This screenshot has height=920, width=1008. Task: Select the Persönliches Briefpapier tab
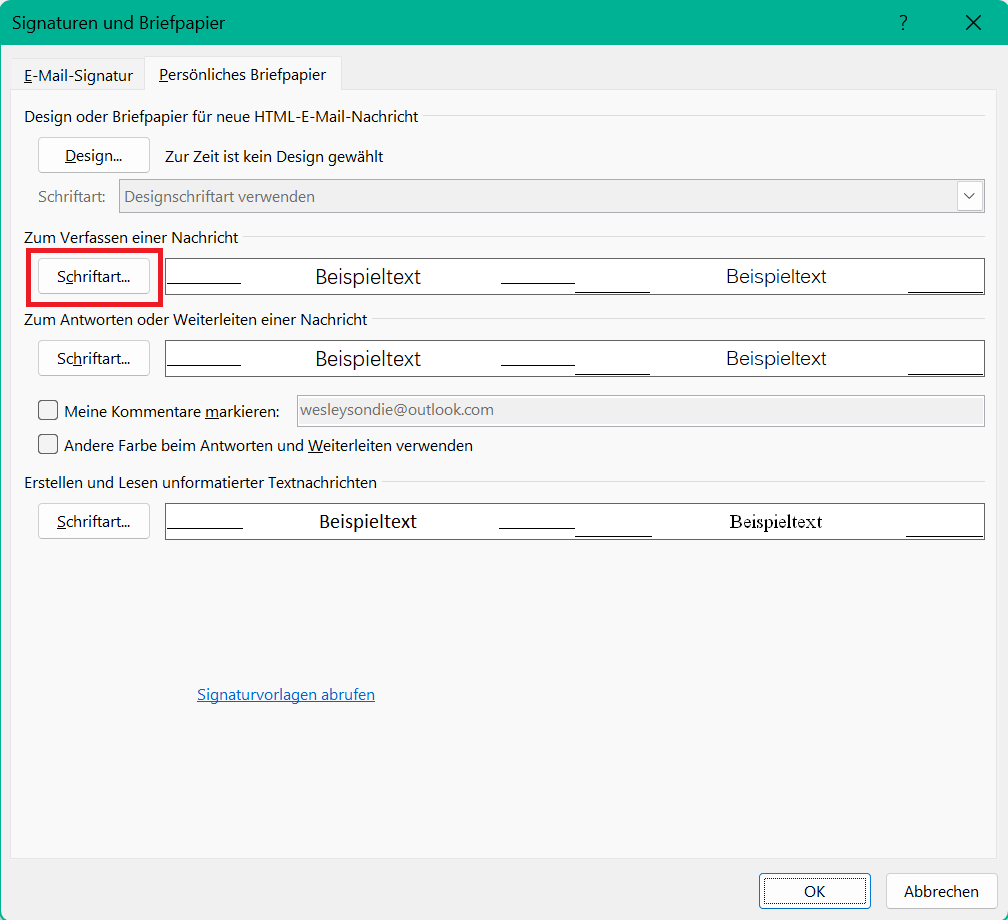[242, 75]
